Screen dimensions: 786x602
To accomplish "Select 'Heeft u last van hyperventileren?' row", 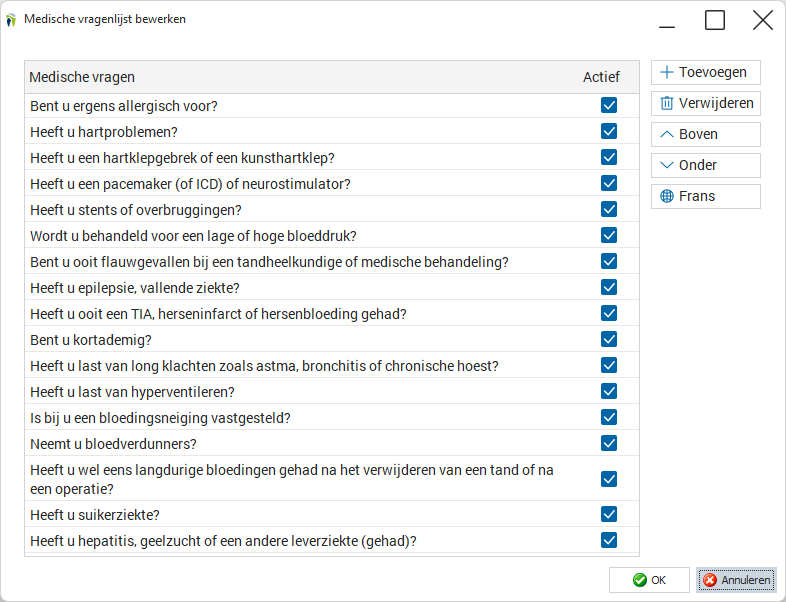I will [332, 391].
